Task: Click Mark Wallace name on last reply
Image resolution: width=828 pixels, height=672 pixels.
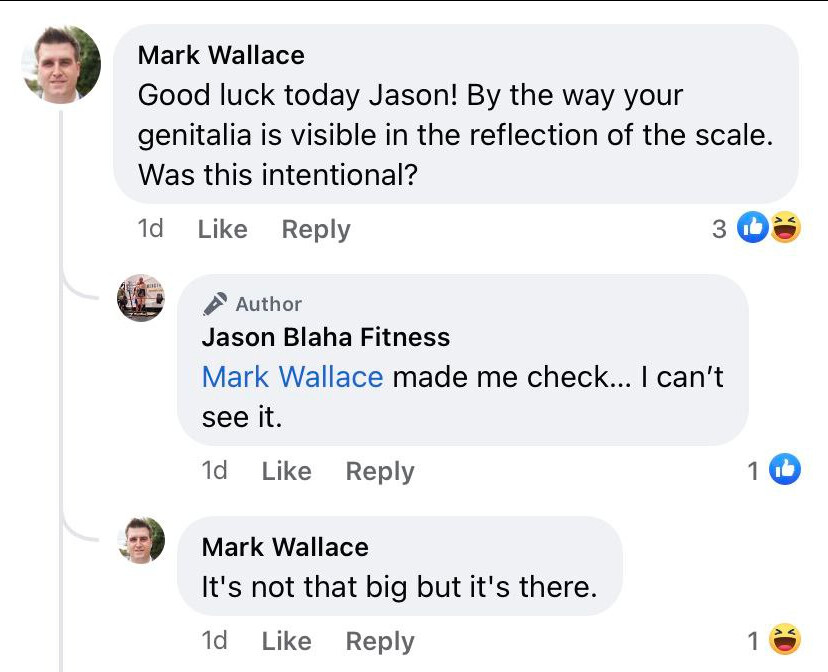Action: coord(285,547)
